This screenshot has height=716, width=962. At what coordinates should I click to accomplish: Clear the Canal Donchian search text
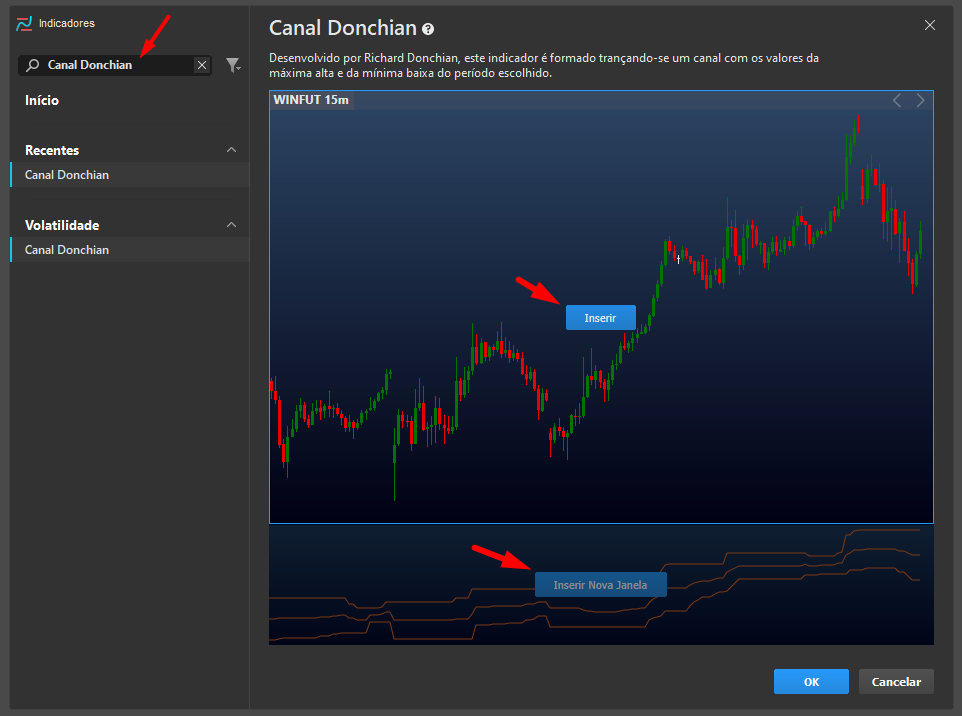click(x=202, y=65)
